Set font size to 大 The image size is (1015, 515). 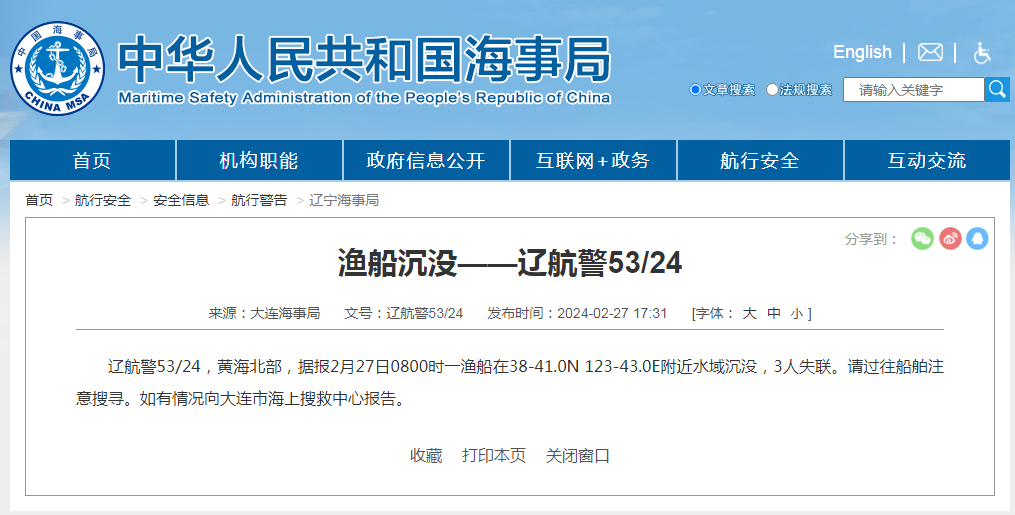point(750,313)
